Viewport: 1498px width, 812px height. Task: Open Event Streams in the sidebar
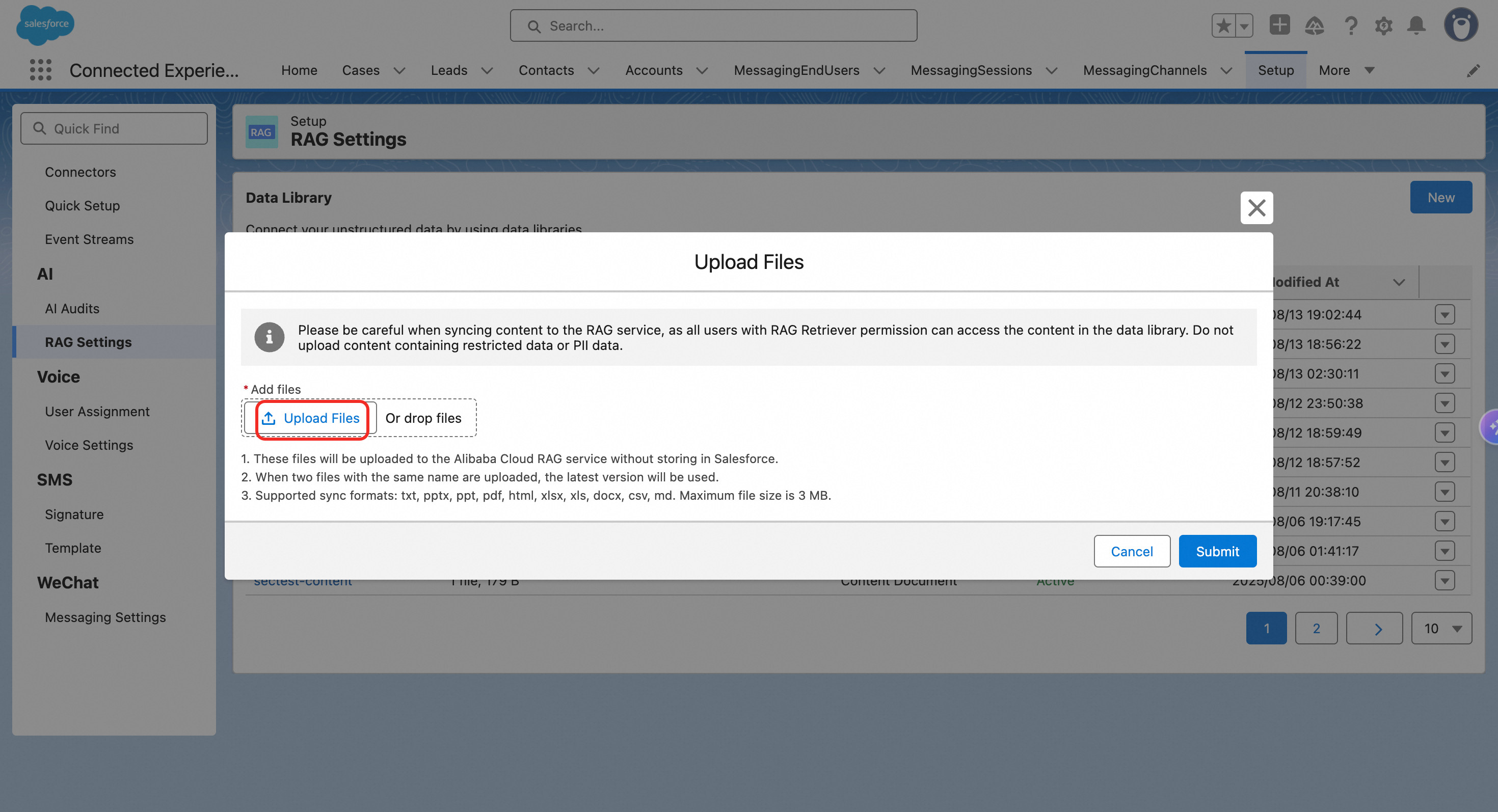pos(89,239)
